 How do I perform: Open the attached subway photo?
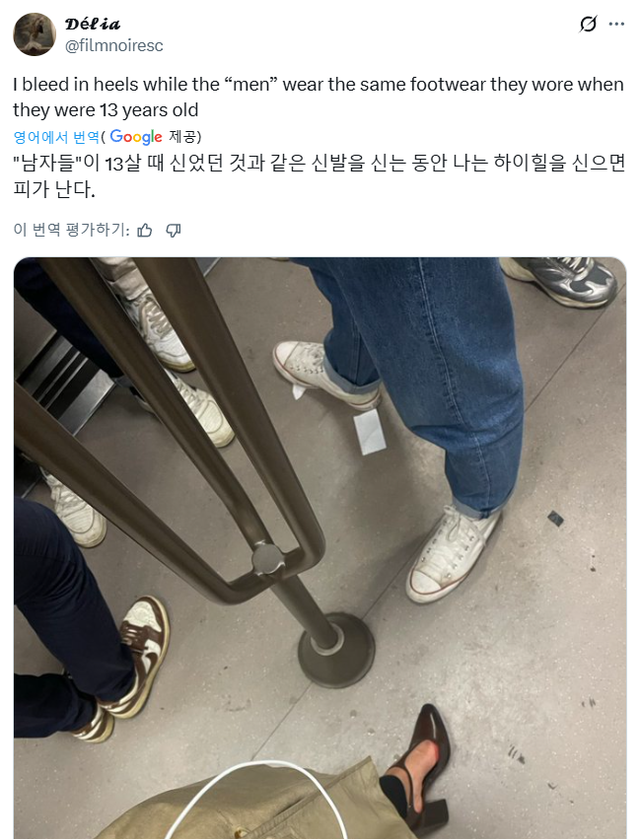[320, 548]
